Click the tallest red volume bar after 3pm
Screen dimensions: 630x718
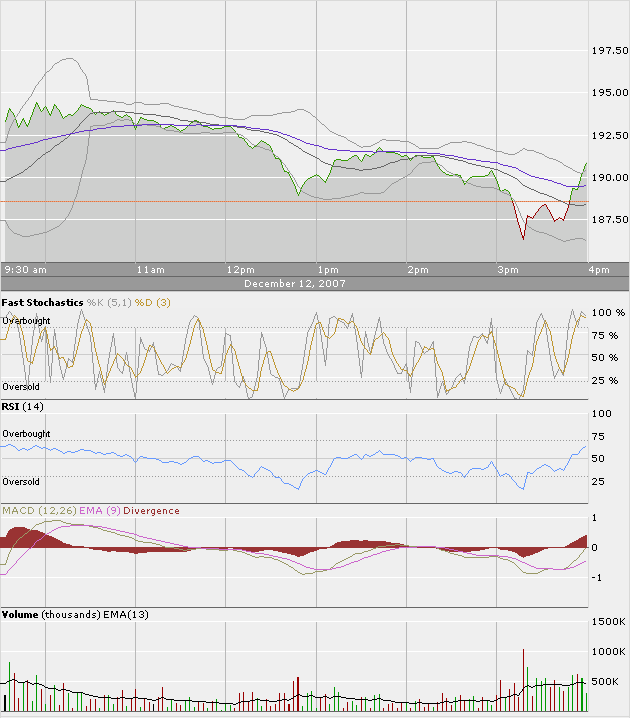tap(523, 680)
